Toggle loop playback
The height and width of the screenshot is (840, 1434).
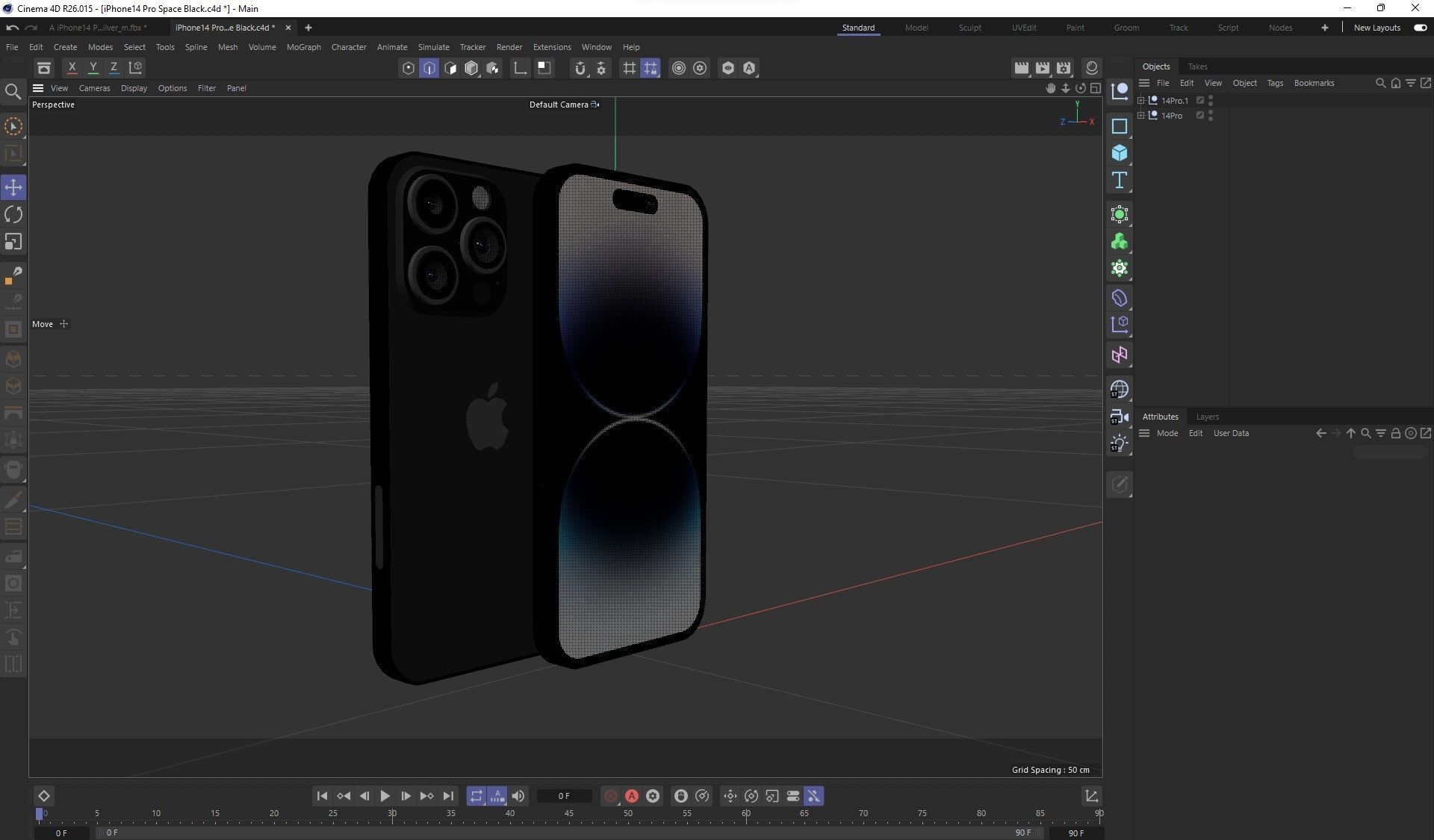click(476, 796)
